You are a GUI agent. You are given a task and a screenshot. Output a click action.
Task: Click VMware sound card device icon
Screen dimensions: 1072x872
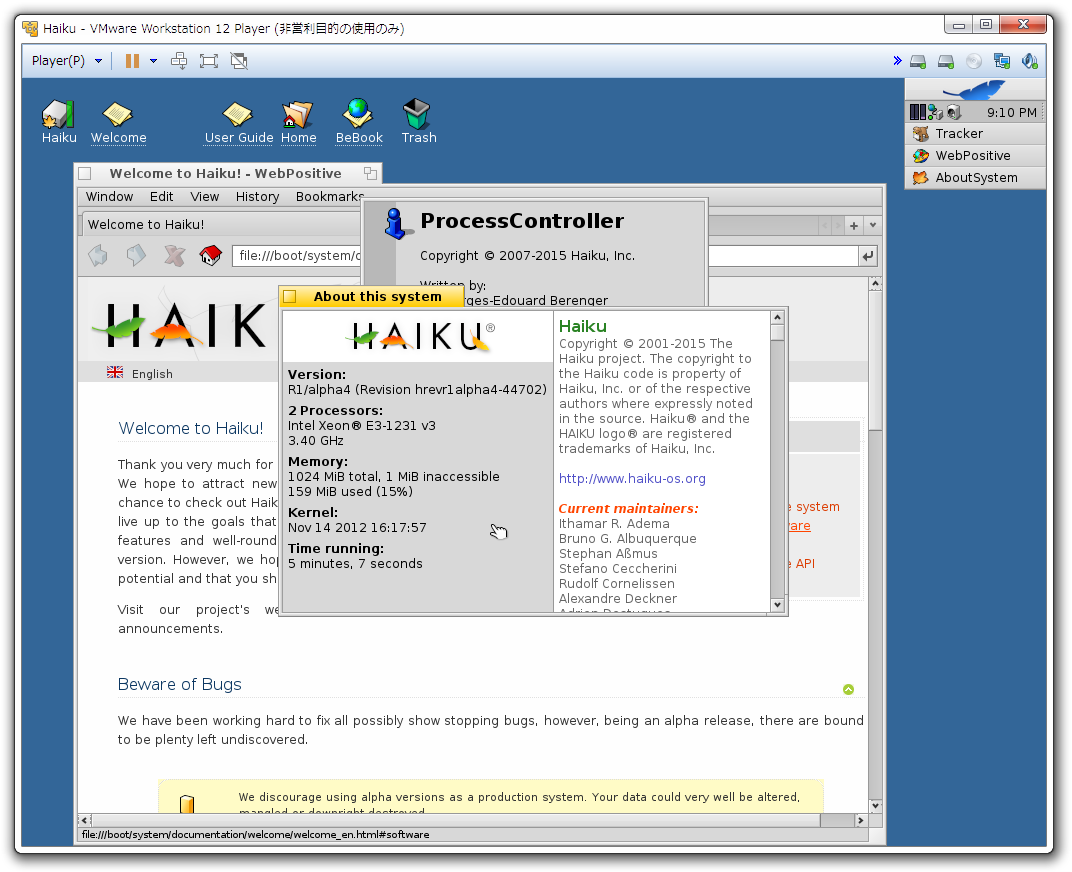point(1030,62)
